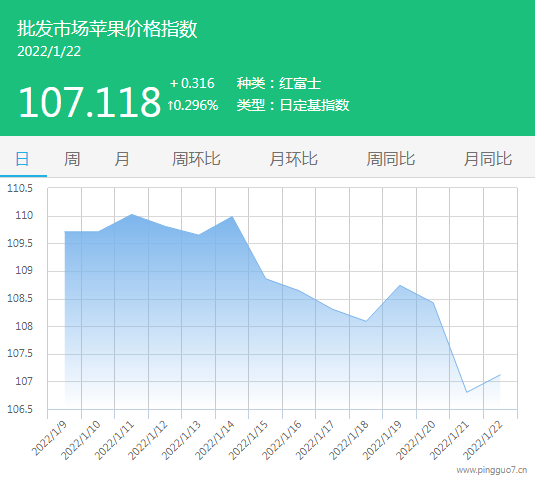Click the chart low point at 2022/1/21
535x481 pixels.
467,392
